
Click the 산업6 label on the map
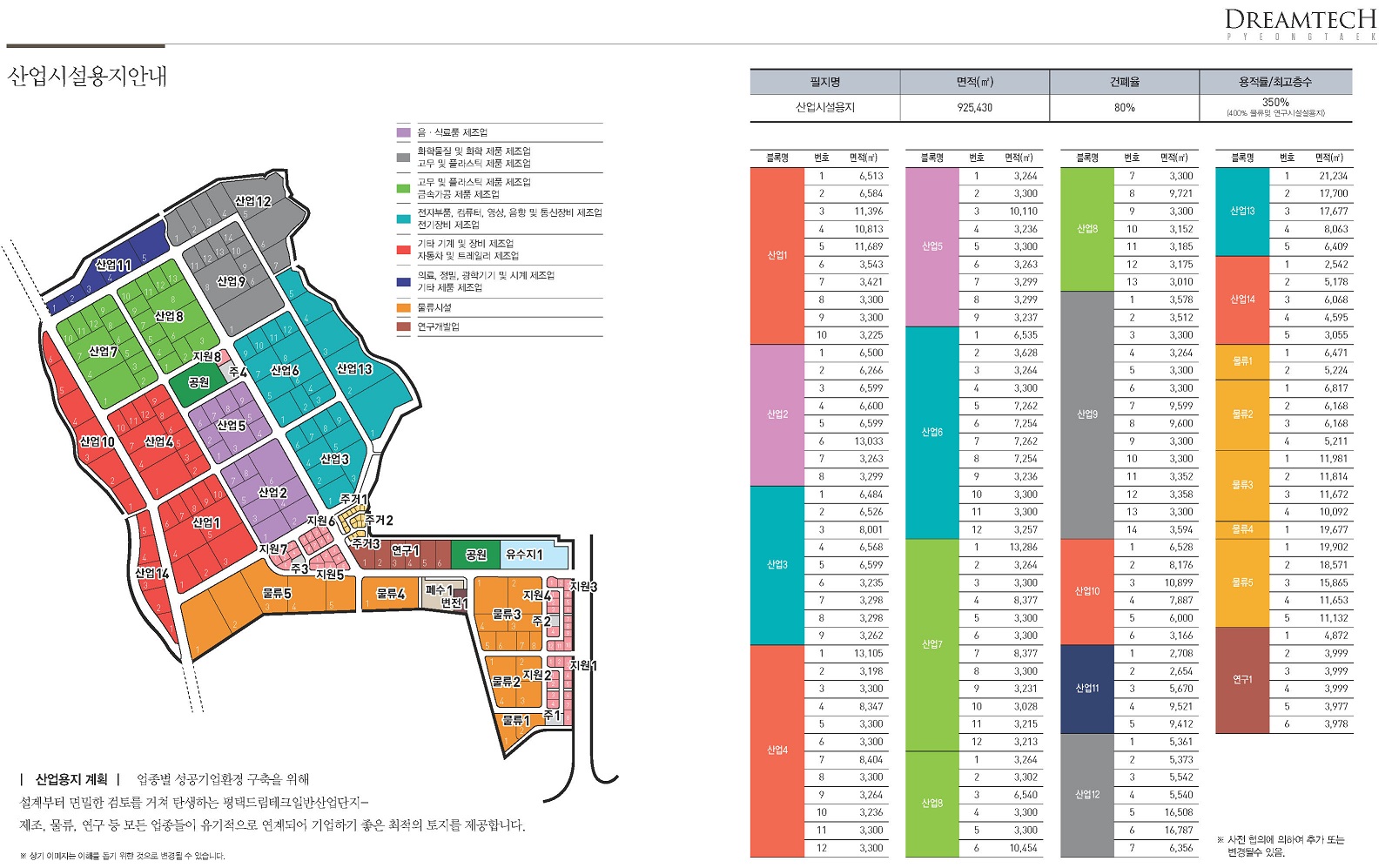coord(285,370)
